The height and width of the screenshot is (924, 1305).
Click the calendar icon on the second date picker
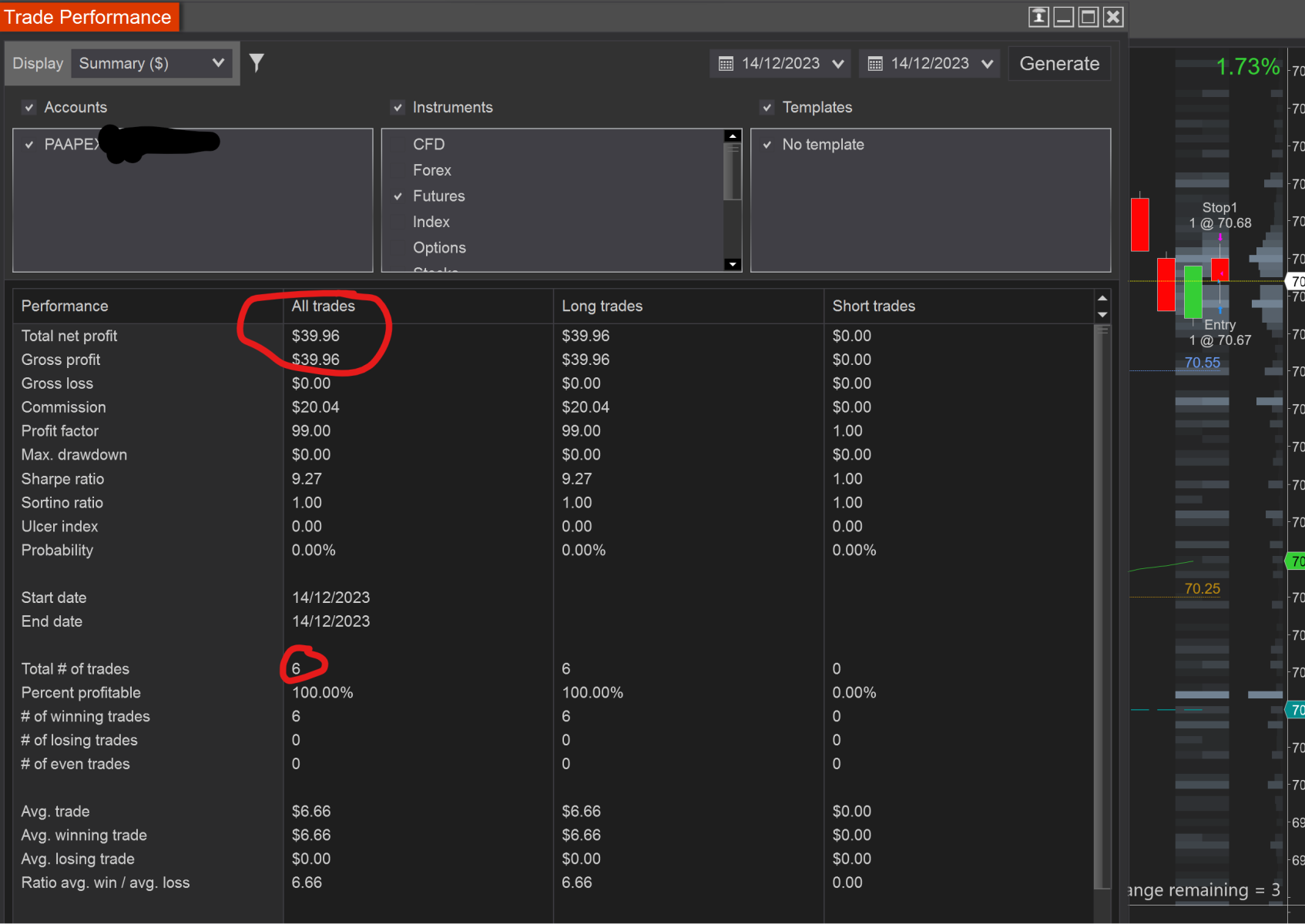point(874,63)
